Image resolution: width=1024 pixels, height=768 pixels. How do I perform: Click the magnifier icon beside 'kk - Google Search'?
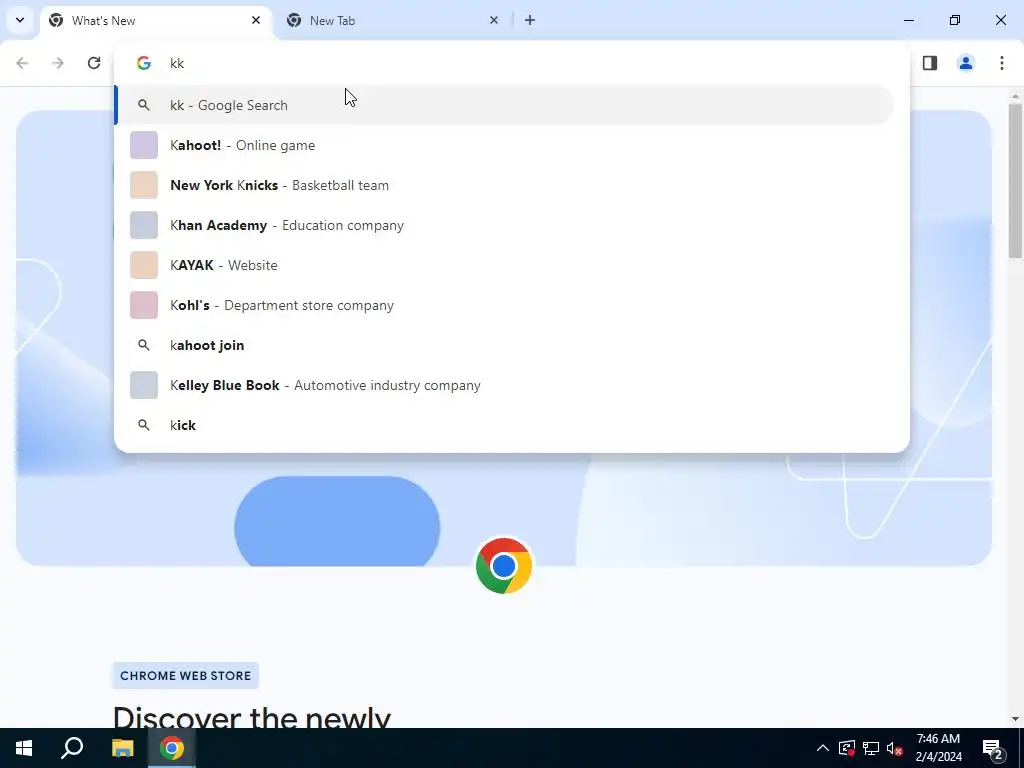coord(144,105)
